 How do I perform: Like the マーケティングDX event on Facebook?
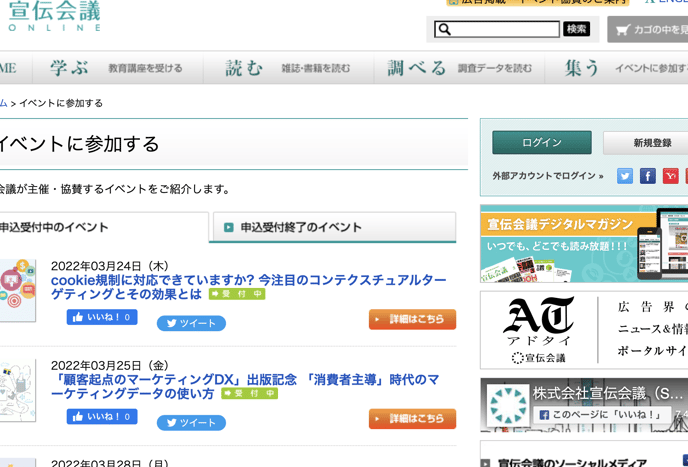click(102, 416)
